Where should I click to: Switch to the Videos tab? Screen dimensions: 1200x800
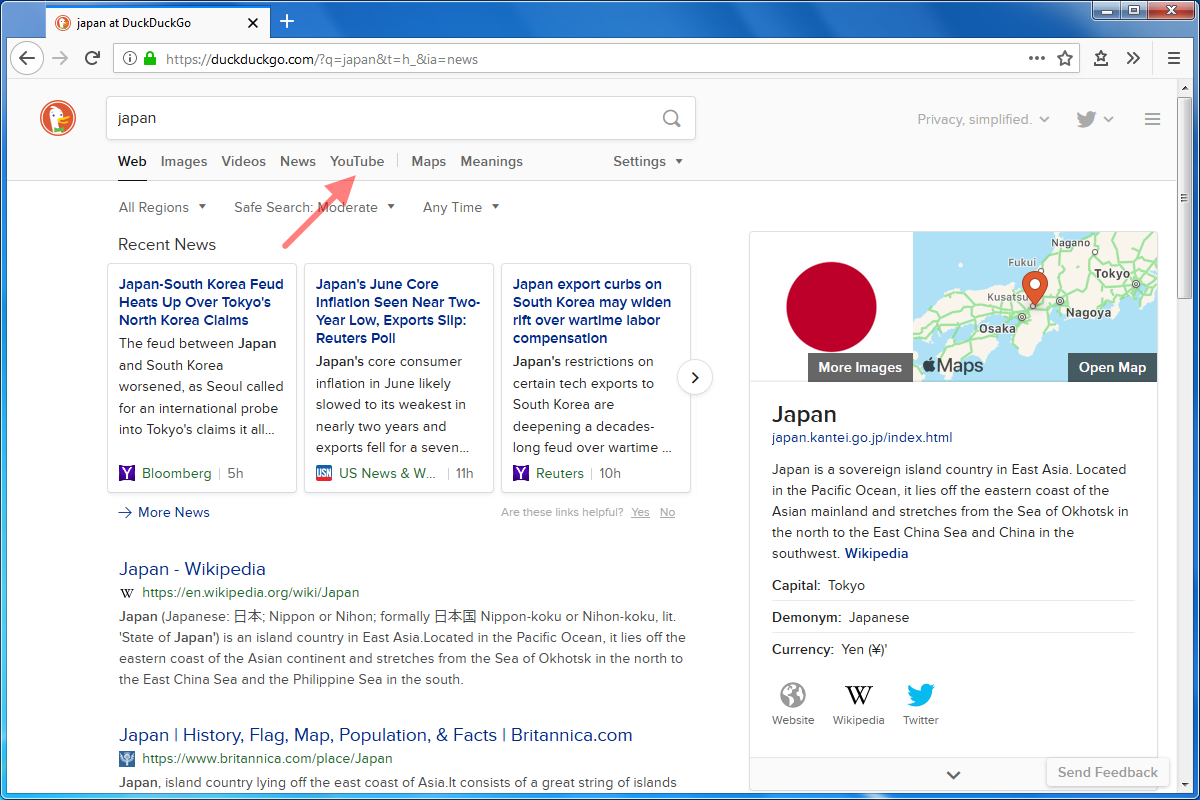(x=244, y=161)
